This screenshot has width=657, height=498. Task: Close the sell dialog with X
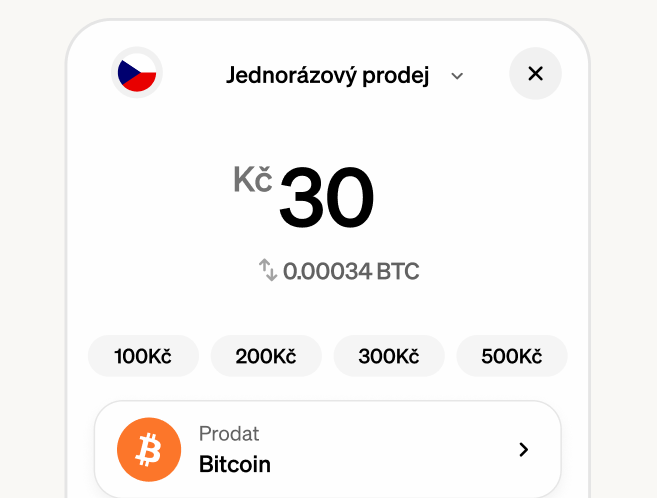[x=535, y=74]
